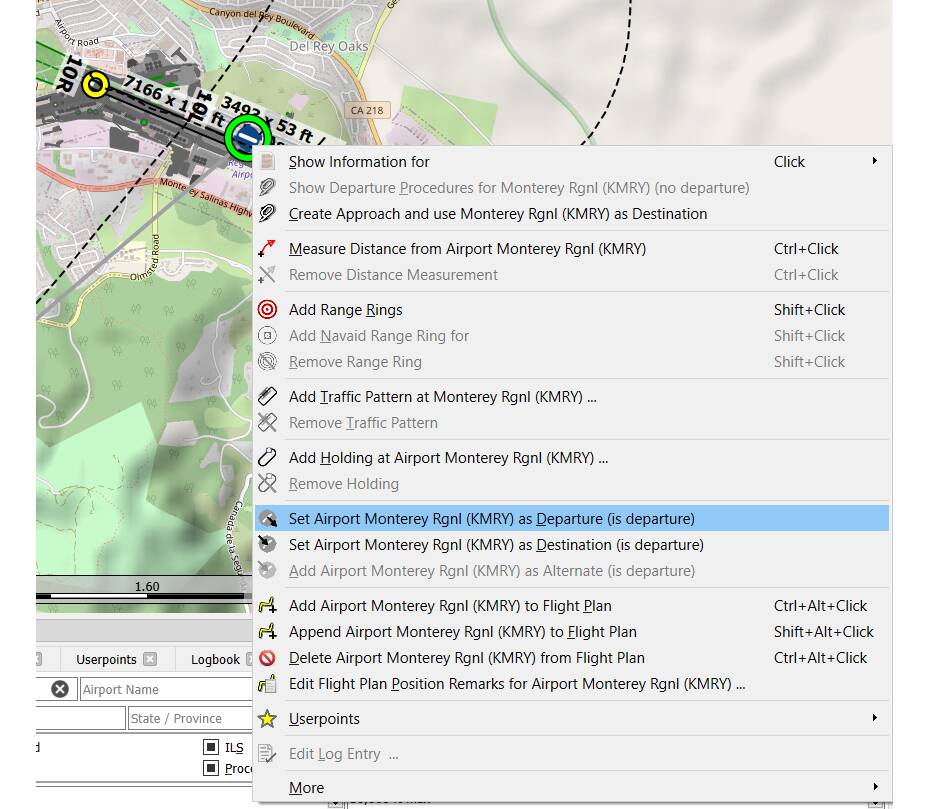Screen dimensions: 929x809
Task: Select Append Airport Monterey Rgnl to Flight Plan
Action: [571, 632]
